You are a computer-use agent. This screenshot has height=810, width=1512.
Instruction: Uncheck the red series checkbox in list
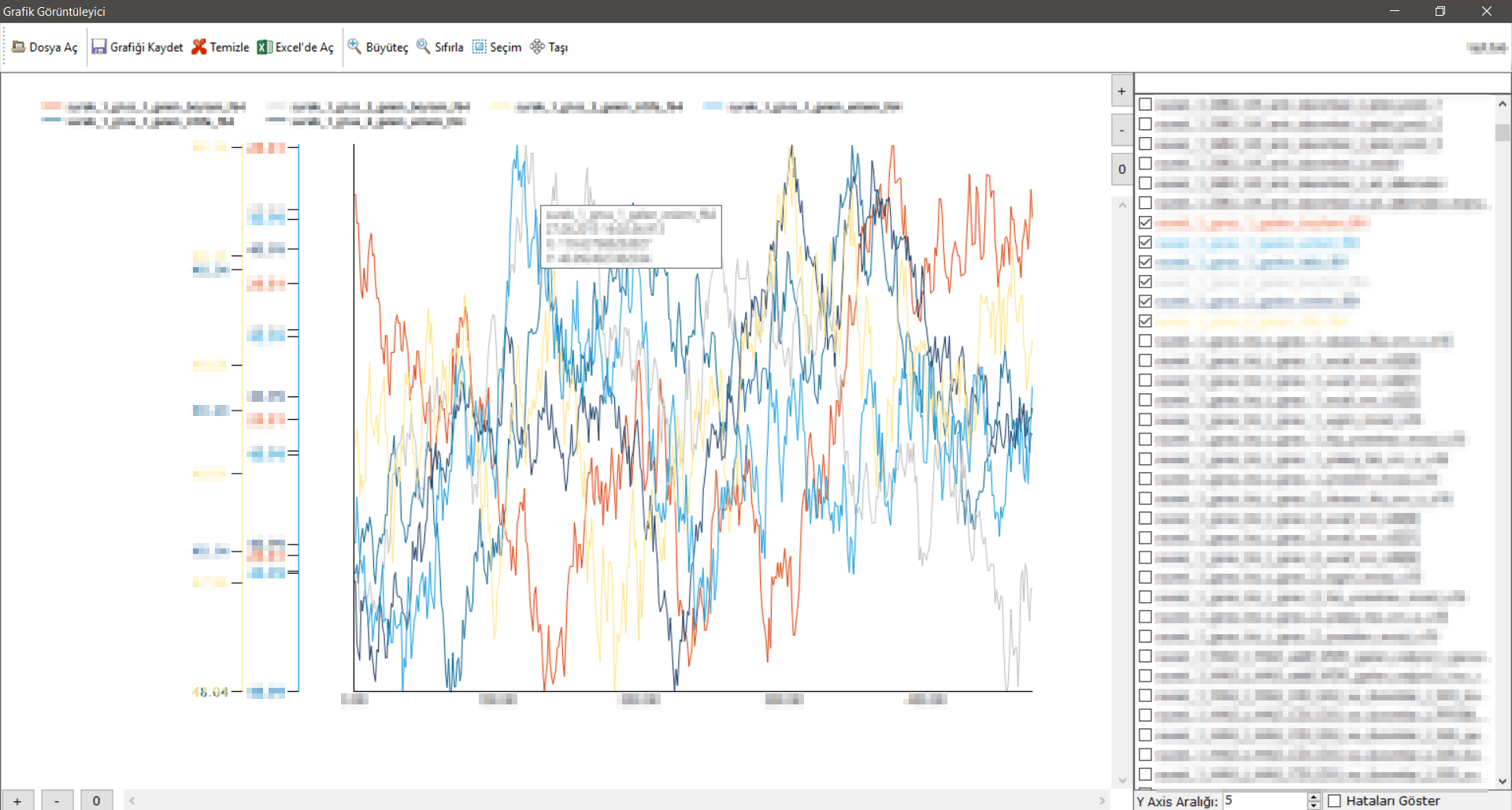[x=1145, y=223]
